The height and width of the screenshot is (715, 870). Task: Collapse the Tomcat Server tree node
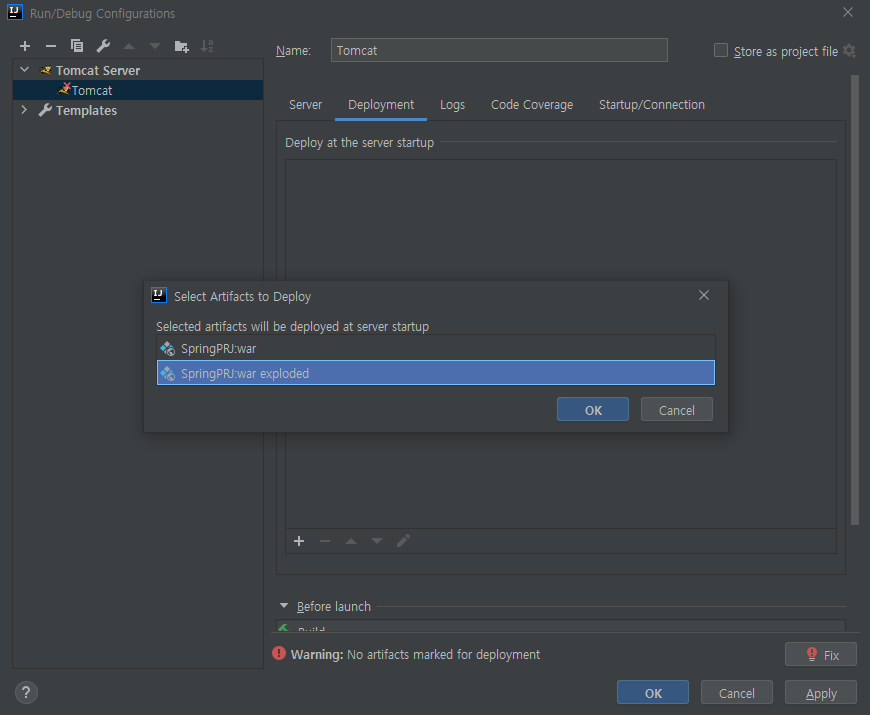(24, 70)
